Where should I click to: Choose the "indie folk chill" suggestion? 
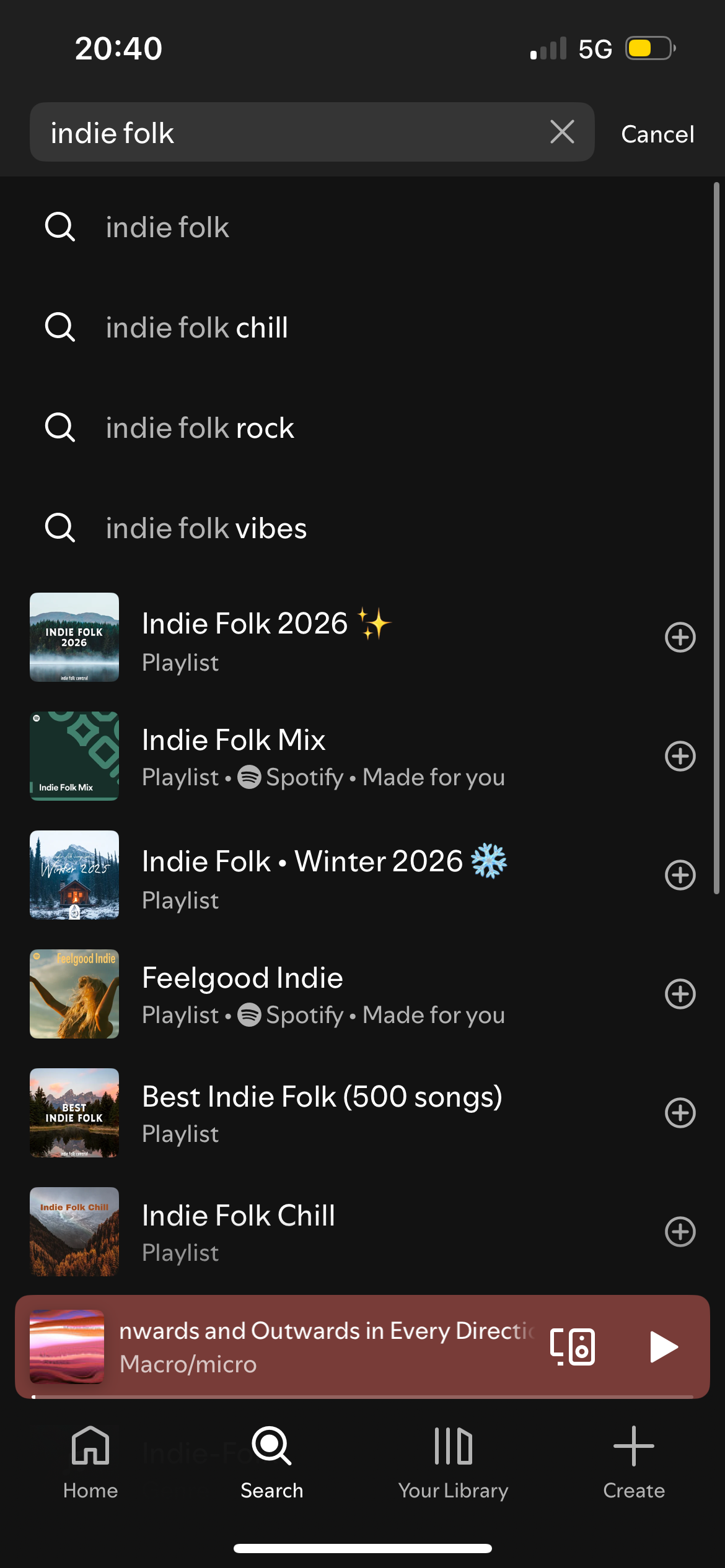(x=197, y=328)
